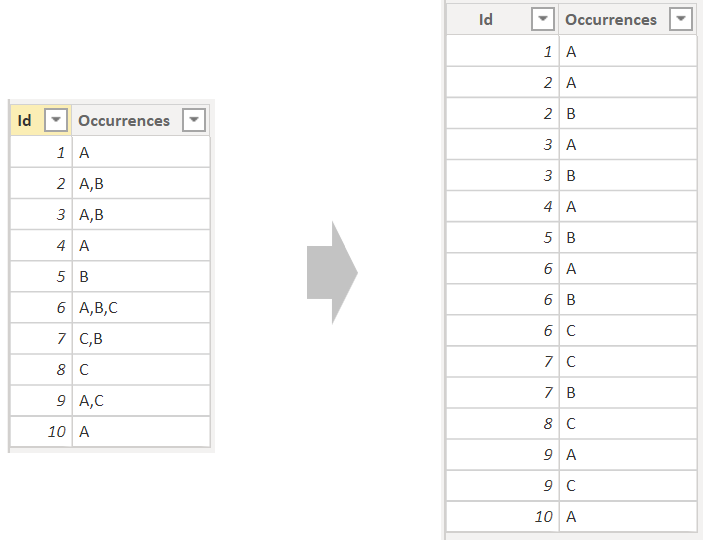The image size is (705, 540).
Task: Open Occurrences filter dropdown in right table
Action: click(681, 19)
